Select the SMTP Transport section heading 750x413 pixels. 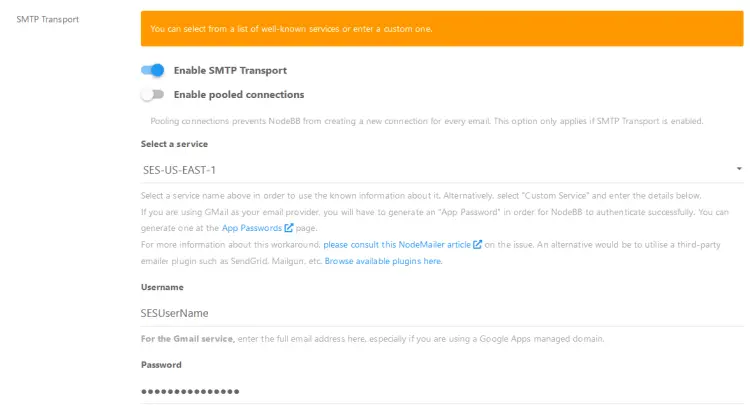48,19
